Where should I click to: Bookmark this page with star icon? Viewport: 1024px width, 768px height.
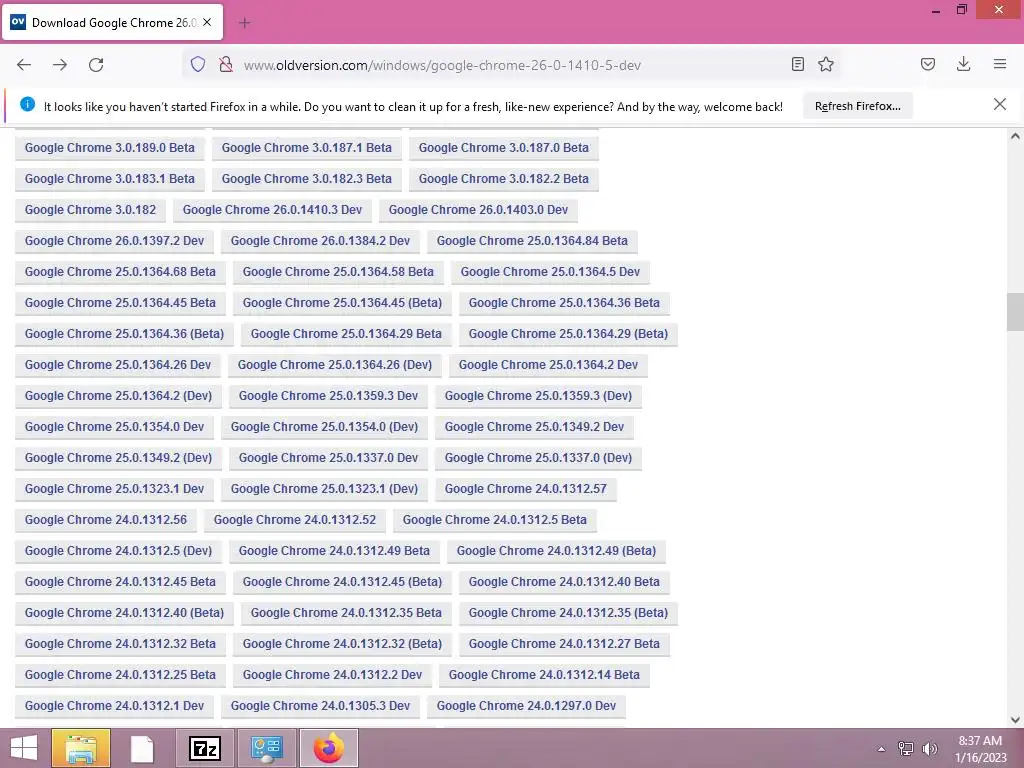pyautogui.click(x=826, y=64)
